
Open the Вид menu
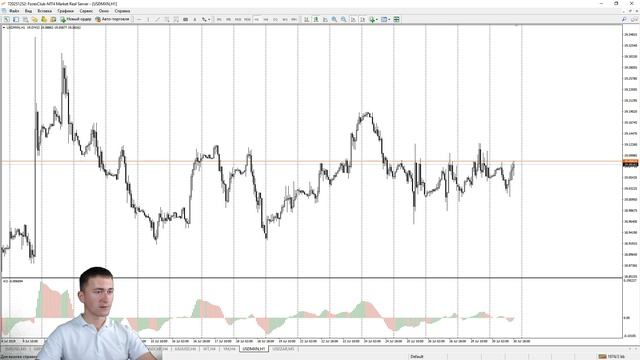[x=28, y=11]
